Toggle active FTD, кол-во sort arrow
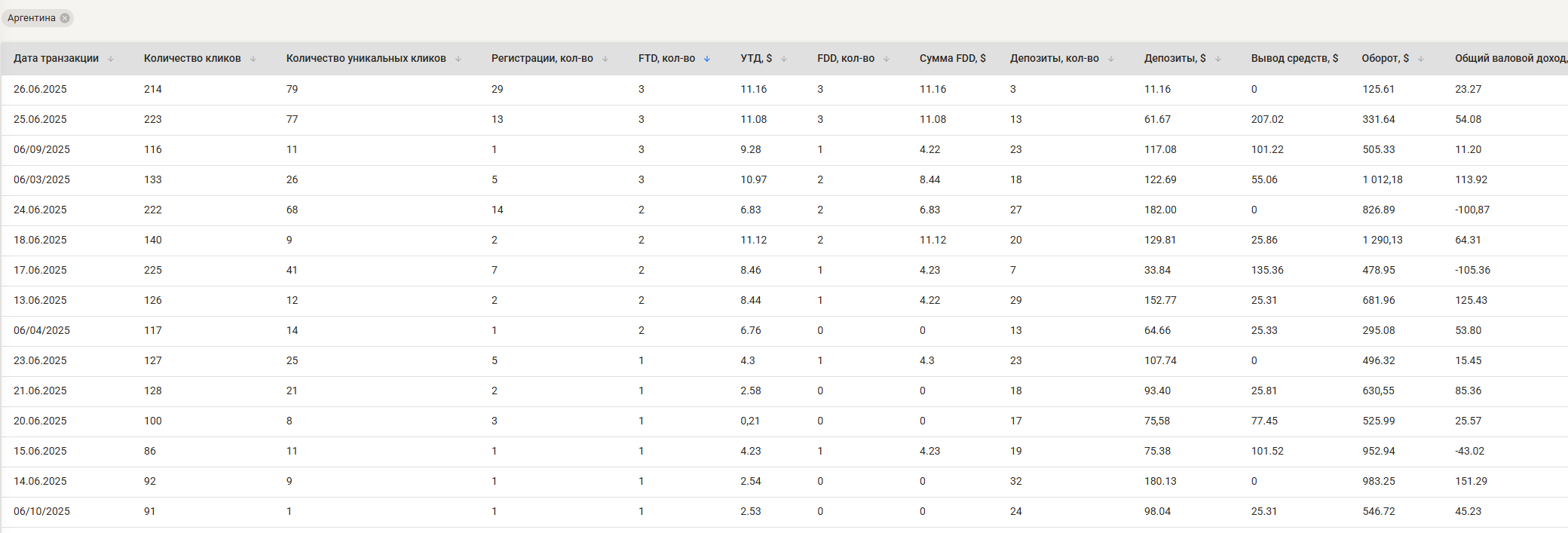Viewport: 1568px width, 533px height. 707,59
